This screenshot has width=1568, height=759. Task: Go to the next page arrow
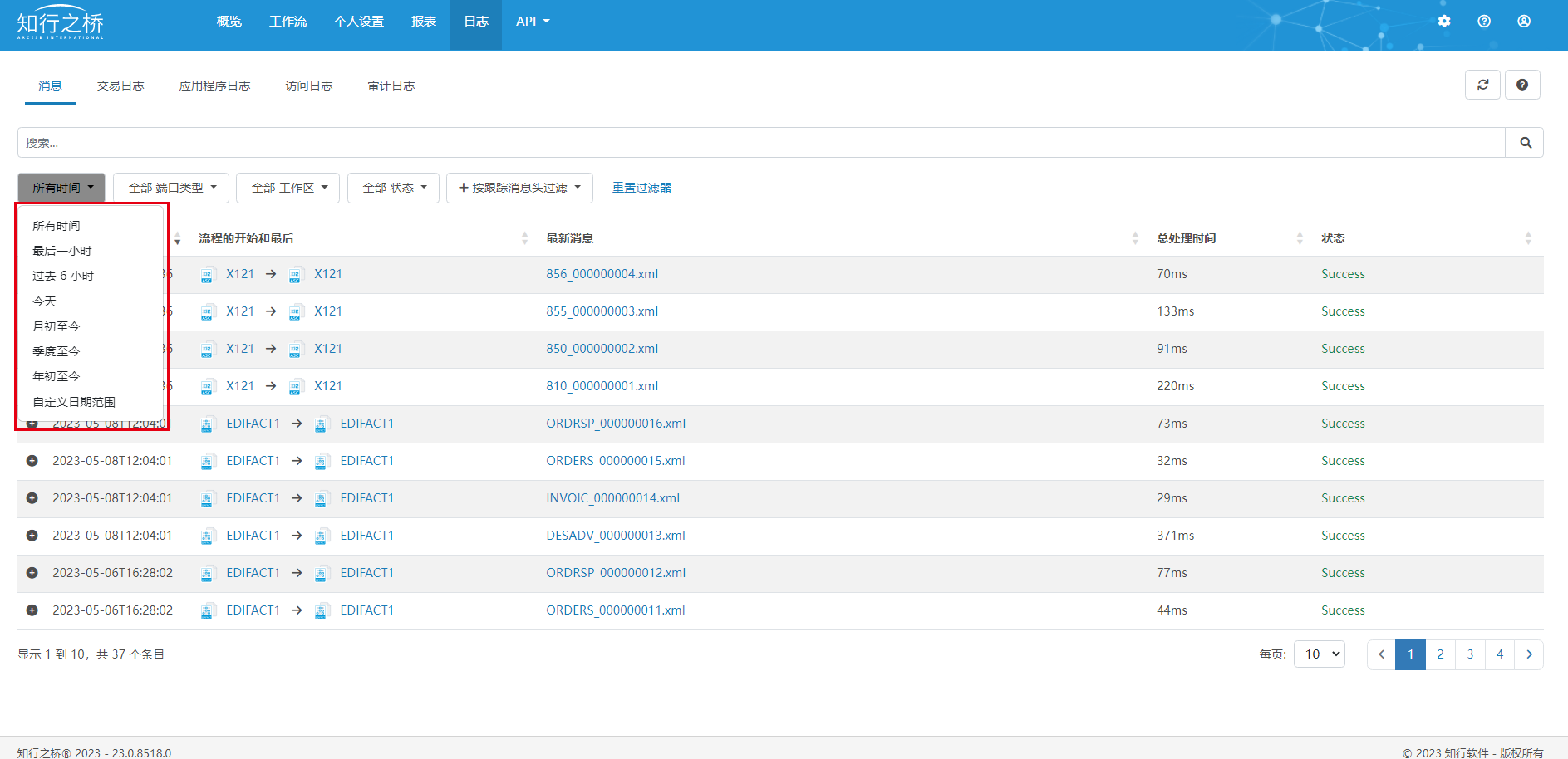(1529, 654)
